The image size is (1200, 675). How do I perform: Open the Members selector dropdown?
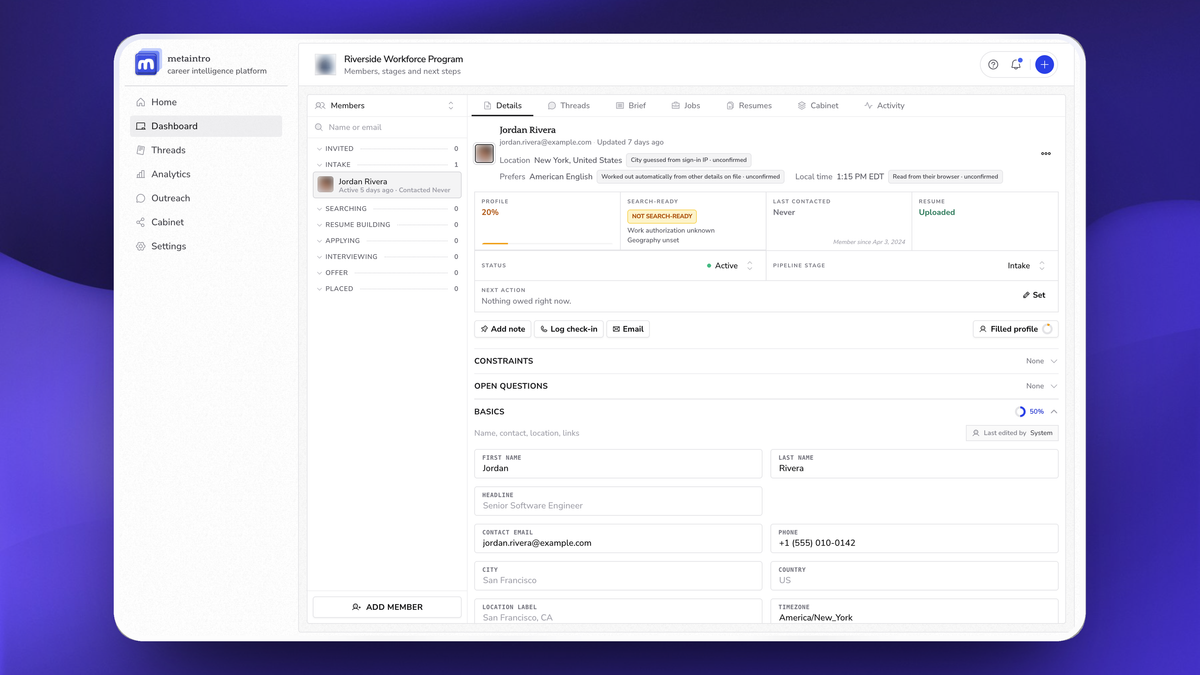coord(386,105)
